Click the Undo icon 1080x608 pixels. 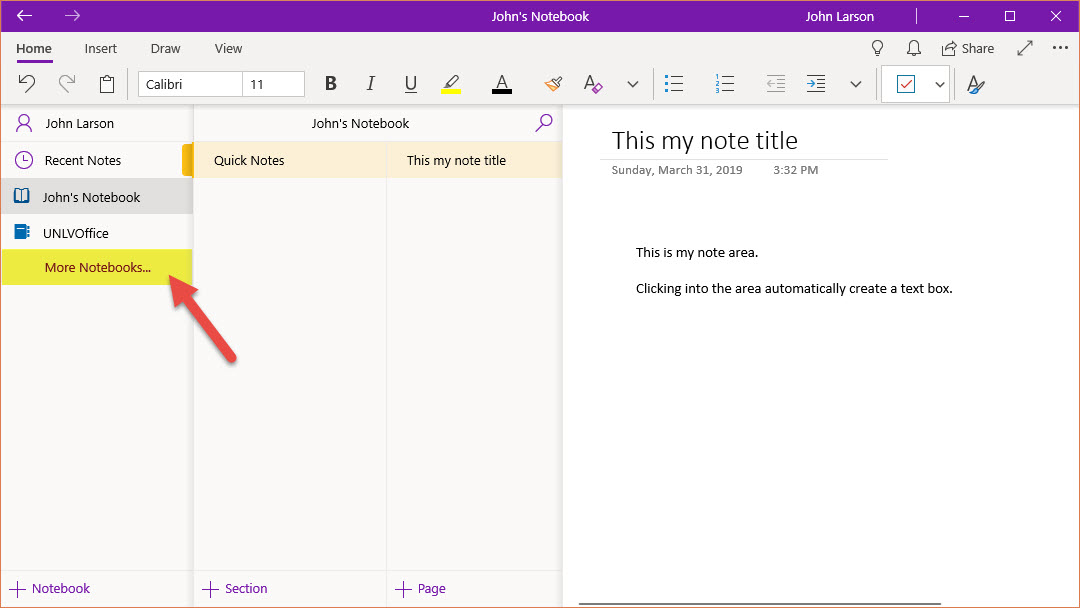click(27, 84)
